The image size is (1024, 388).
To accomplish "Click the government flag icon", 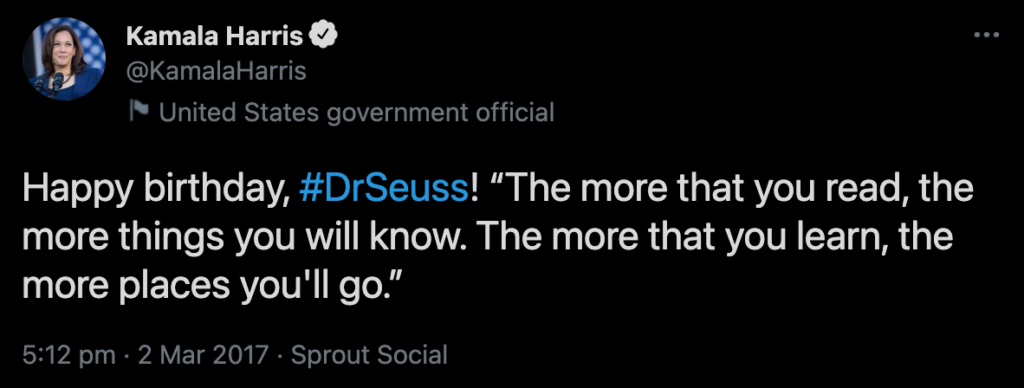I will pyautogui.click(x=139, y=113).
